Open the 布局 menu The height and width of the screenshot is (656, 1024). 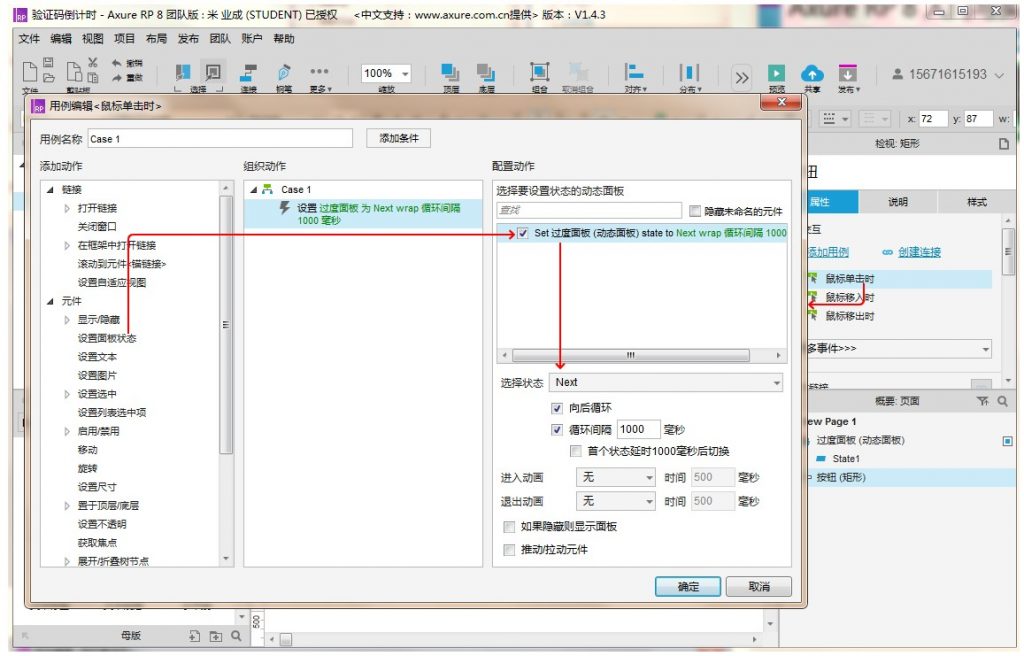156,39
